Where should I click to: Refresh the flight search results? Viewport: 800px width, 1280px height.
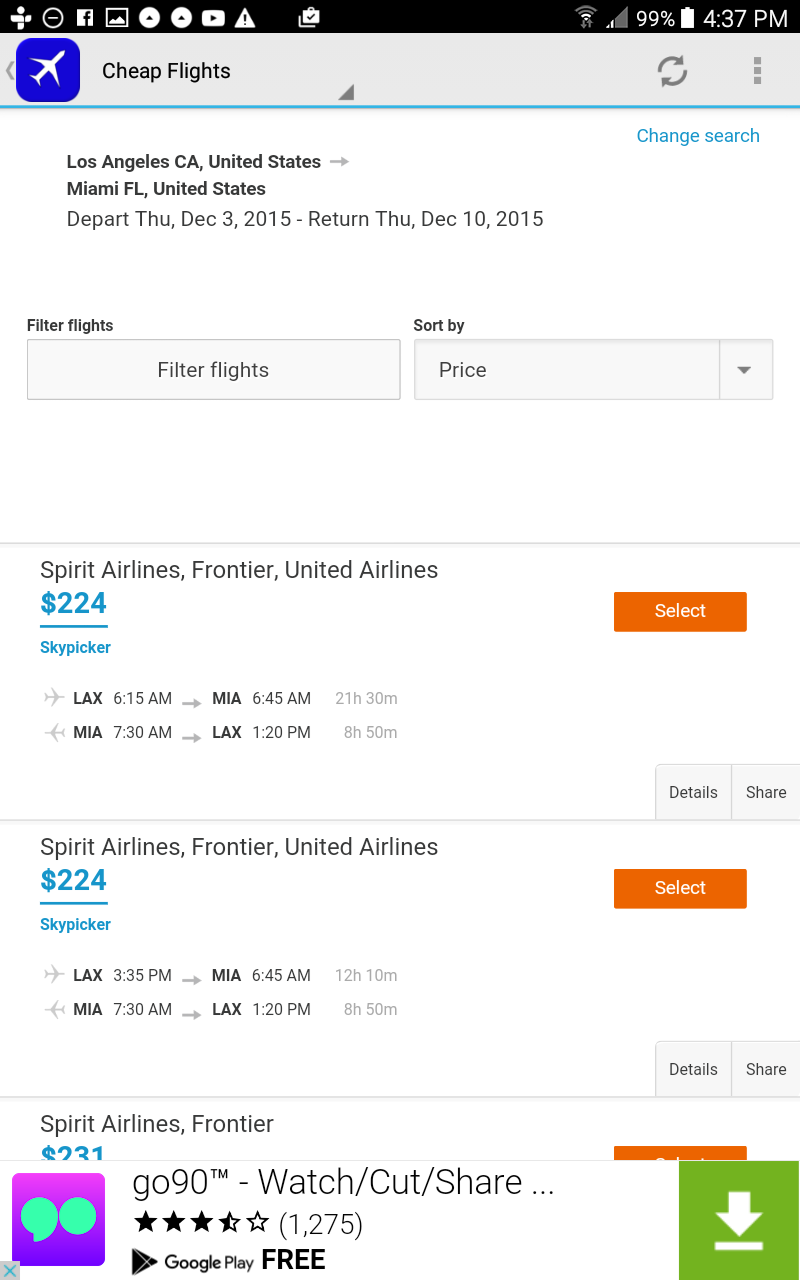[672, 71]
